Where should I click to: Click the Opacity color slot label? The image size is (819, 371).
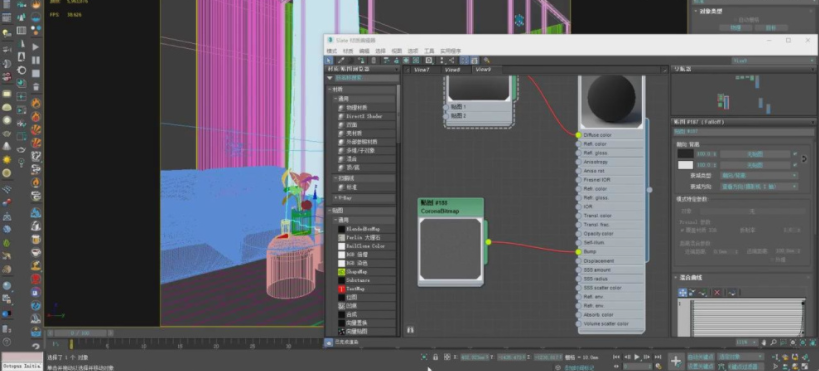tap(599, 234)
